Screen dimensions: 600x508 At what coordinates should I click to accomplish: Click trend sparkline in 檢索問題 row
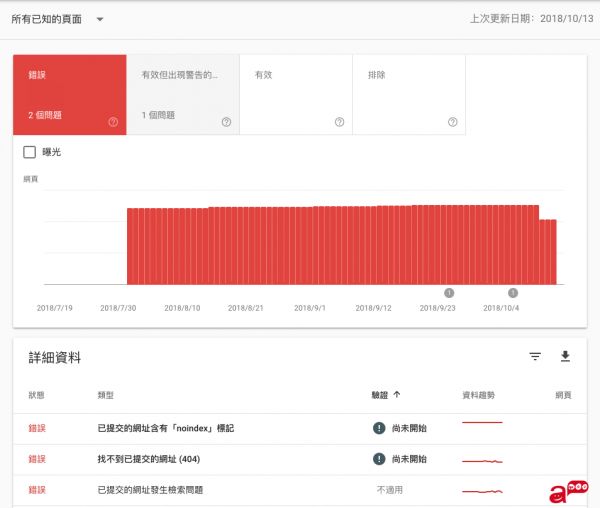(x=482, y=492)
